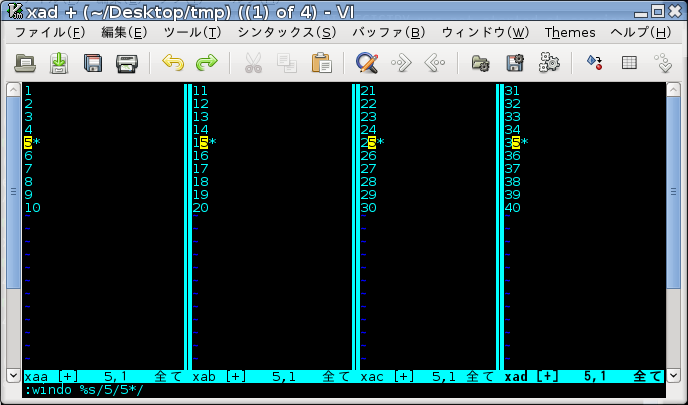Click right scrollbar up arrow
688x405 pixels.
point(674,90)
